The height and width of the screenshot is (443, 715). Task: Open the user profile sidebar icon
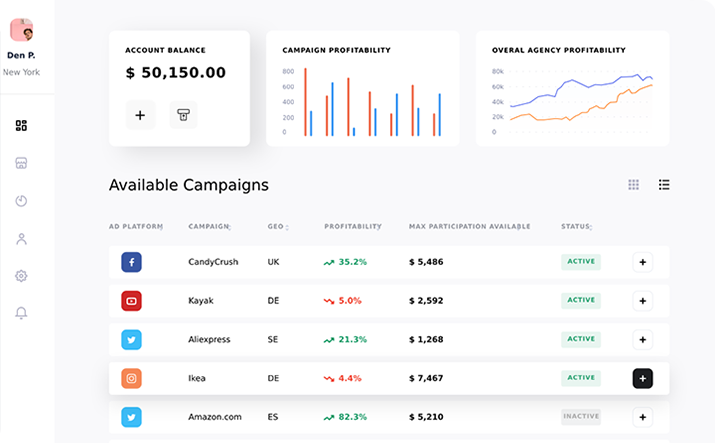[x=22, y=239]
